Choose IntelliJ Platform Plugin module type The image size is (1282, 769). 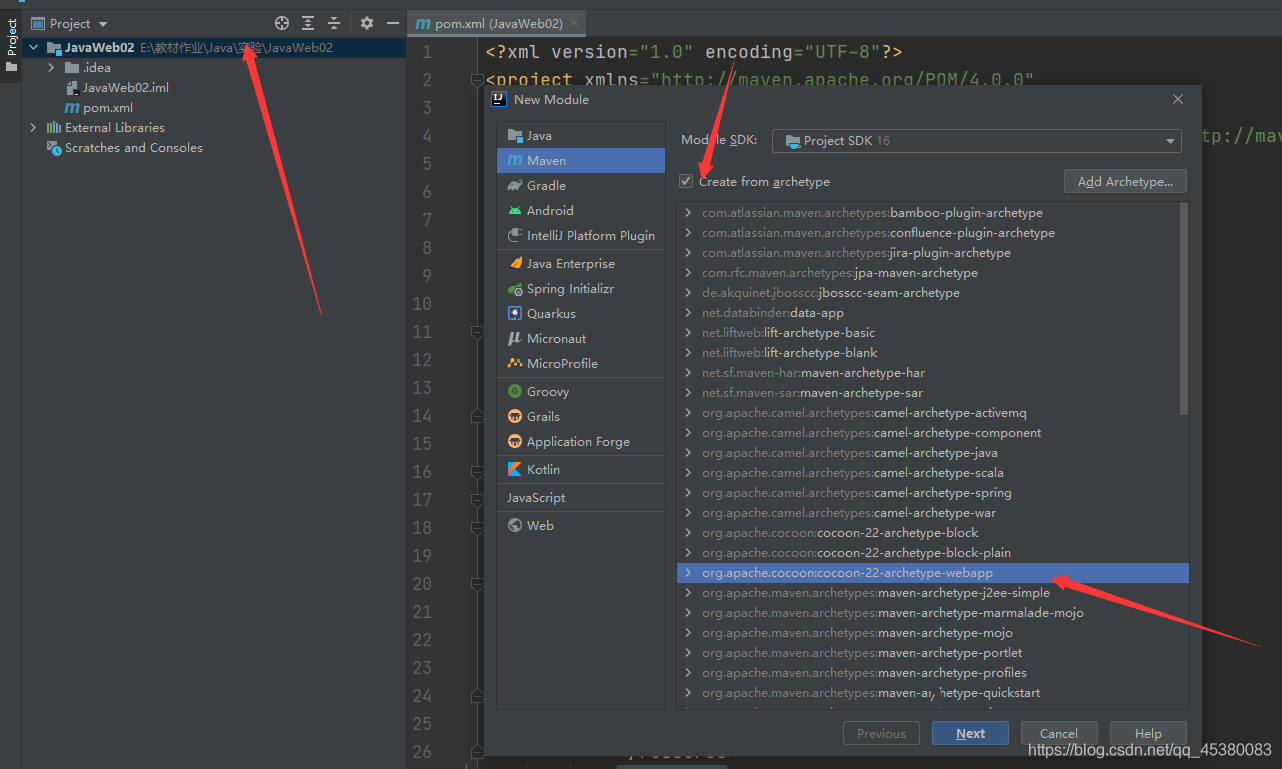coord(581,236)
